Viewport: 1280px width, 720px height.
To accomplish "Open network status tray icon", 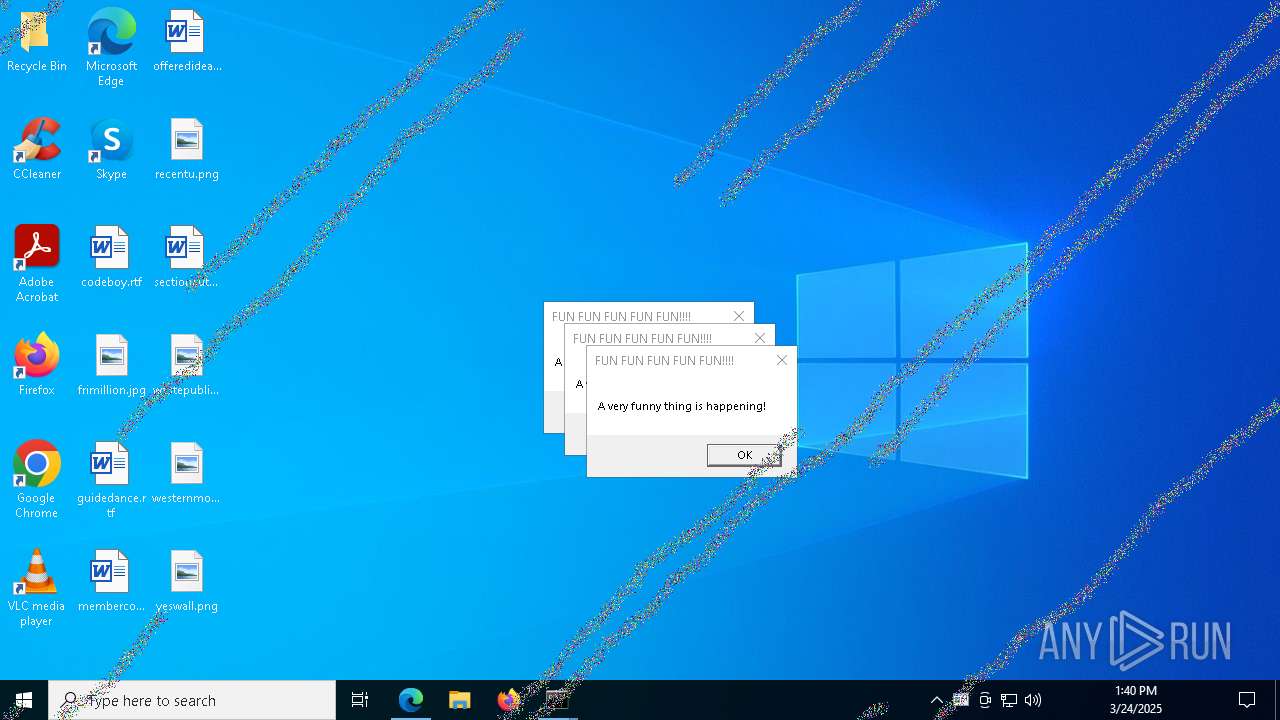I will [x=1009, y=700].
